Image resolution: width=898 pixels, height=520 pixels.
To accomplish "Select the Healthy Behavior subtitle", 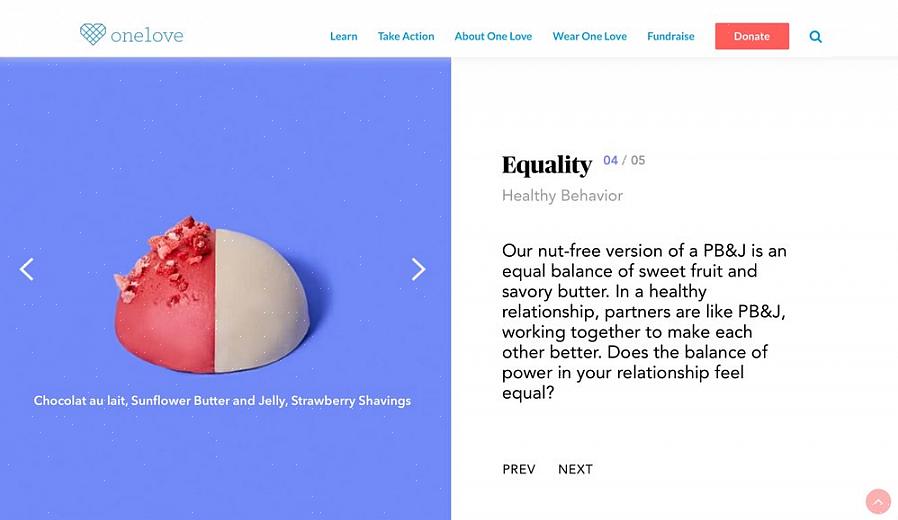I will pos(562,196).
